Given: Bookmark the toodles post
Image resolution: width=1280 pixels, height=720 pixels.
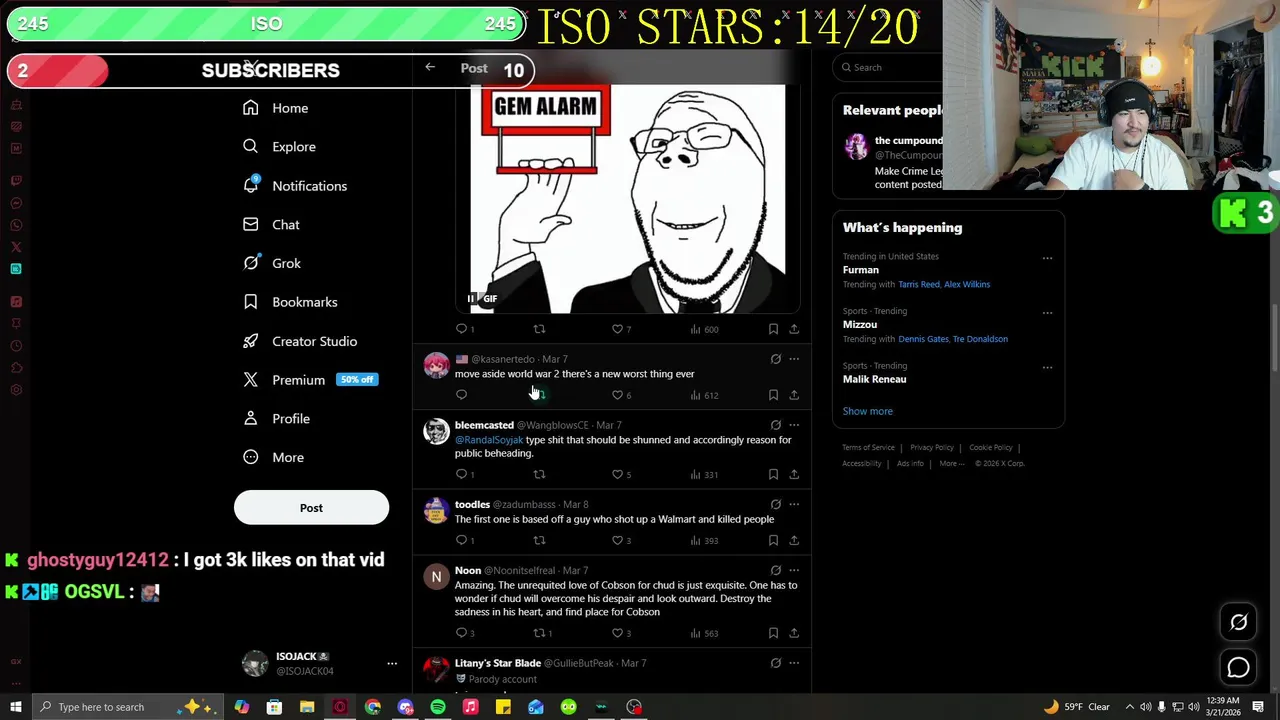Looking at the screenshot, I should (x=773, y=540).
